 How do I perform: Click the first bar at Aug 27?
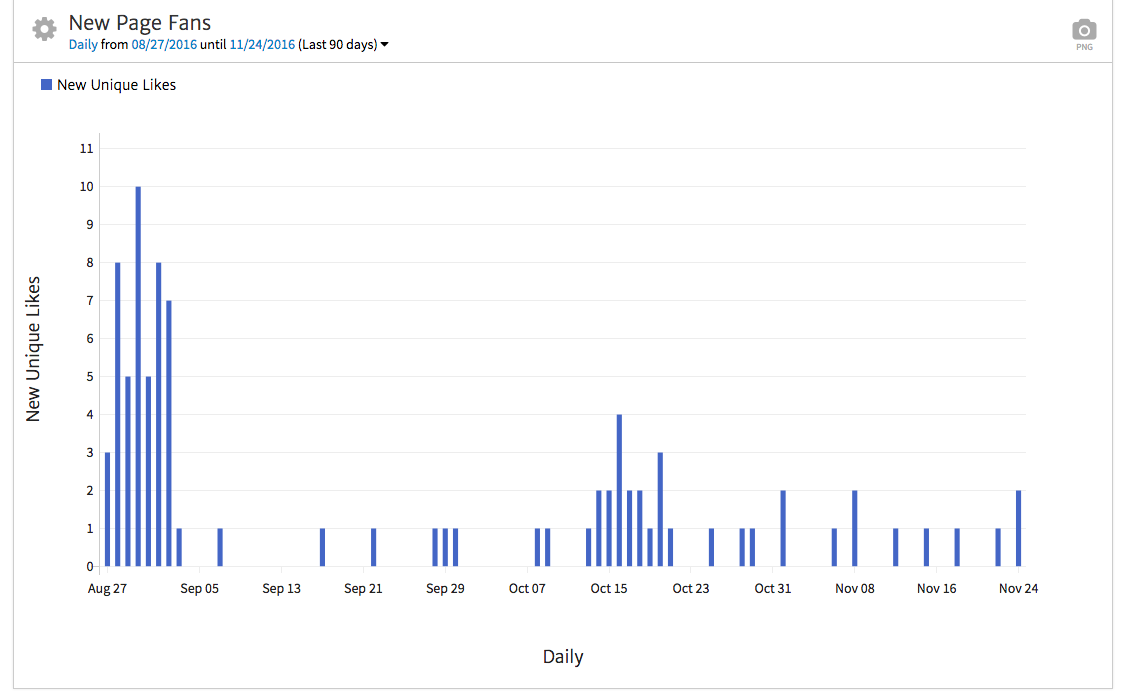(x=107, y=509)
